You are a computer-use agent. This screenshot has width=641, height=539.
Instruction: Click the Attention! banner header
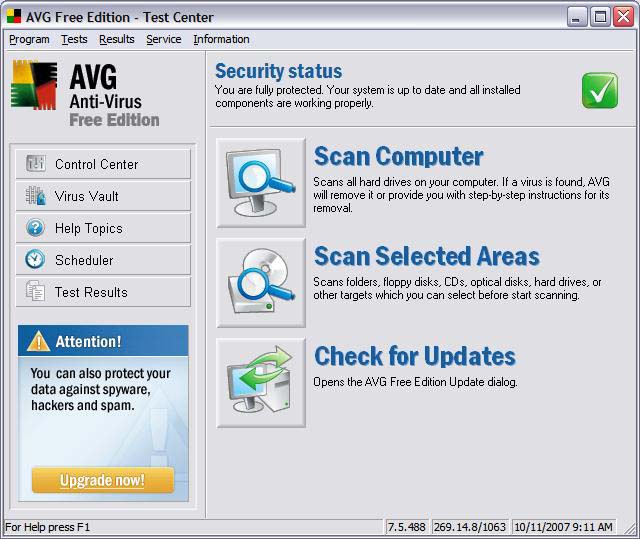[103, 341]
